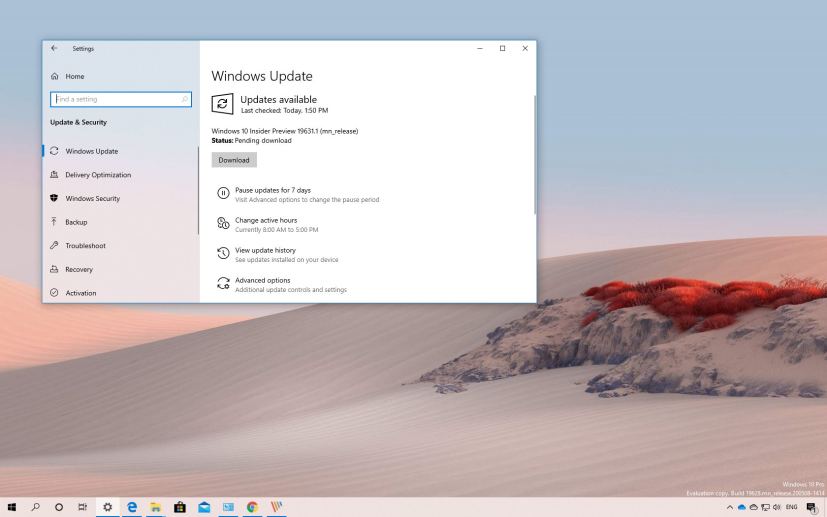Go back with the Settings back arrow
Viewport: 827px width, 517px height.
(x=54, y=48)
